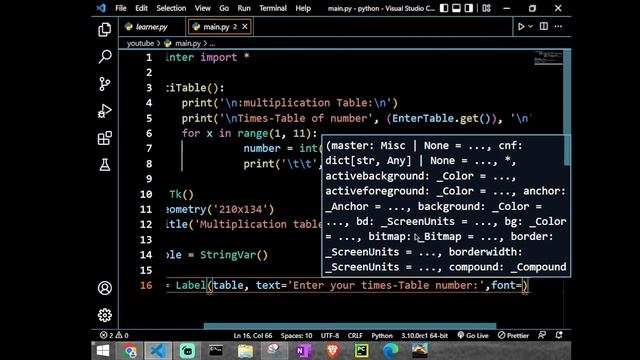Open the Go menu
Screen dimensions: 640x360
[x=224, y=8]
